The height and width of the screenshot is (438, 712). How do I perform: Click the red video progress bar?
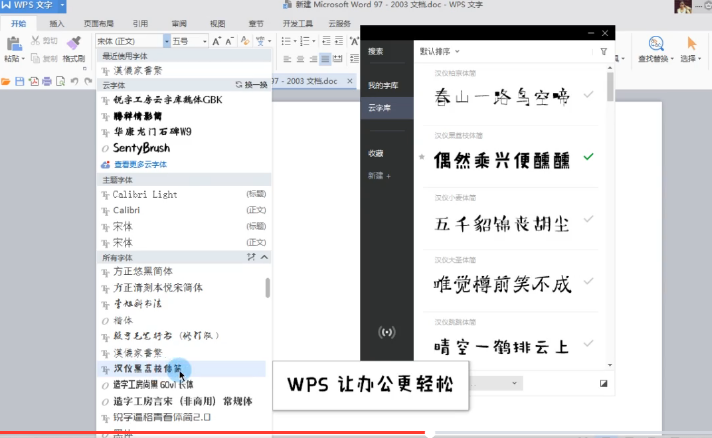[x=213, y=433]
